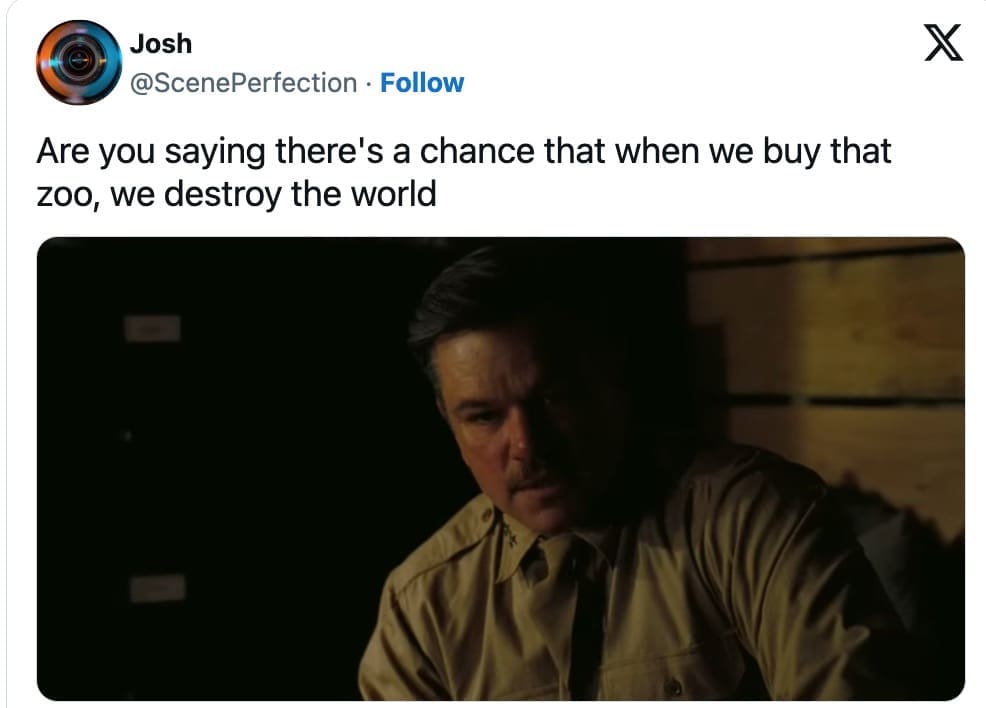
Task: Open the tweet text about buying that zoo
Action: 463,172
